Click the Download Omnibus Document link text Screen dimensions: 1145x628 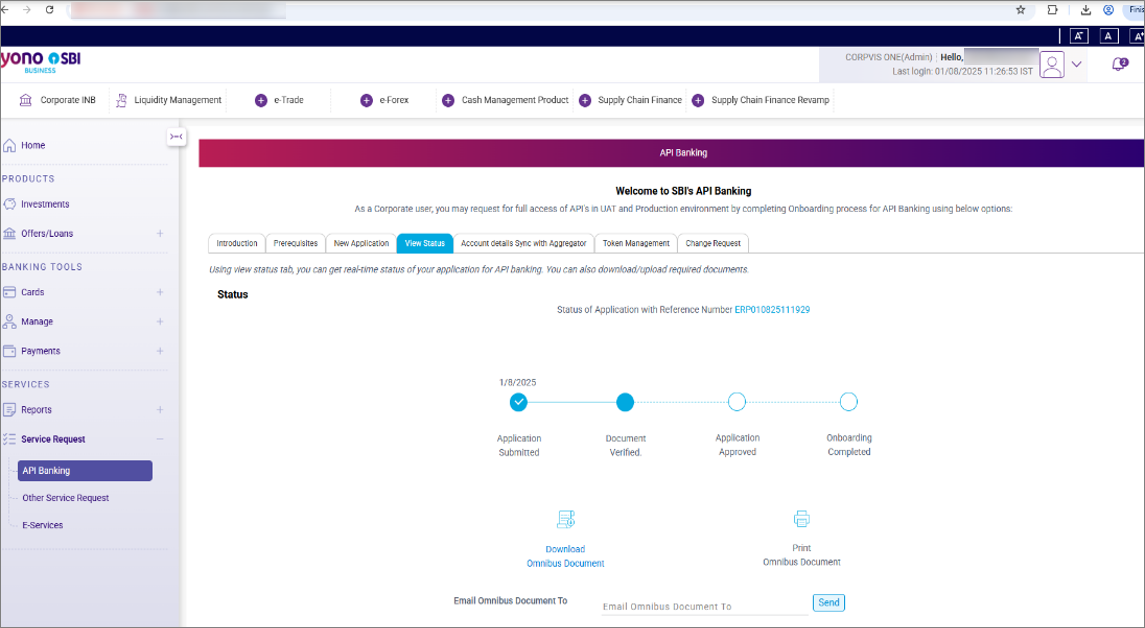566,556
